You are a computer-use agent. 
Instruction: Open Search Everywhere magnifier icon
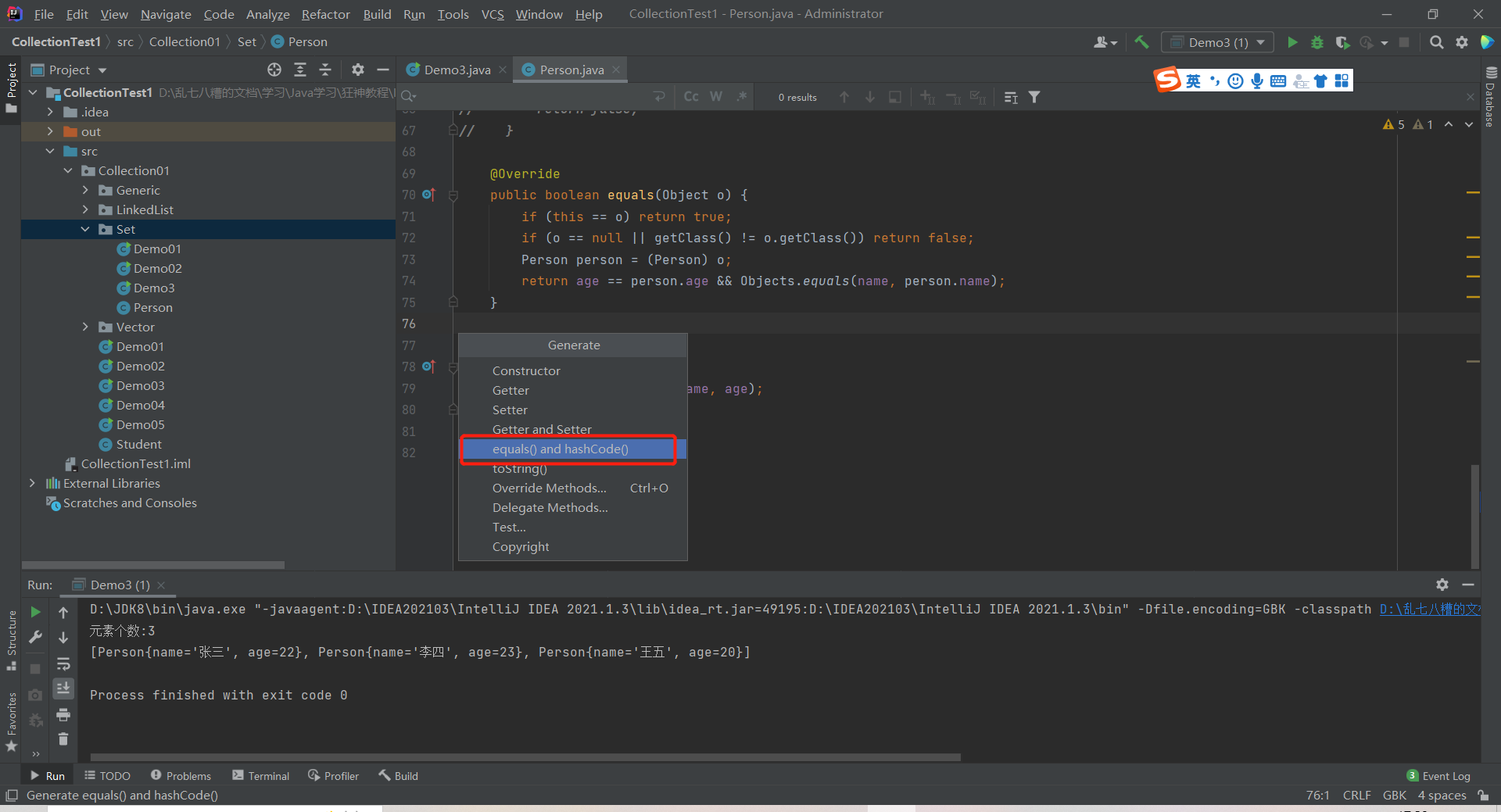pyautogui.click(x=1436, y=42)
